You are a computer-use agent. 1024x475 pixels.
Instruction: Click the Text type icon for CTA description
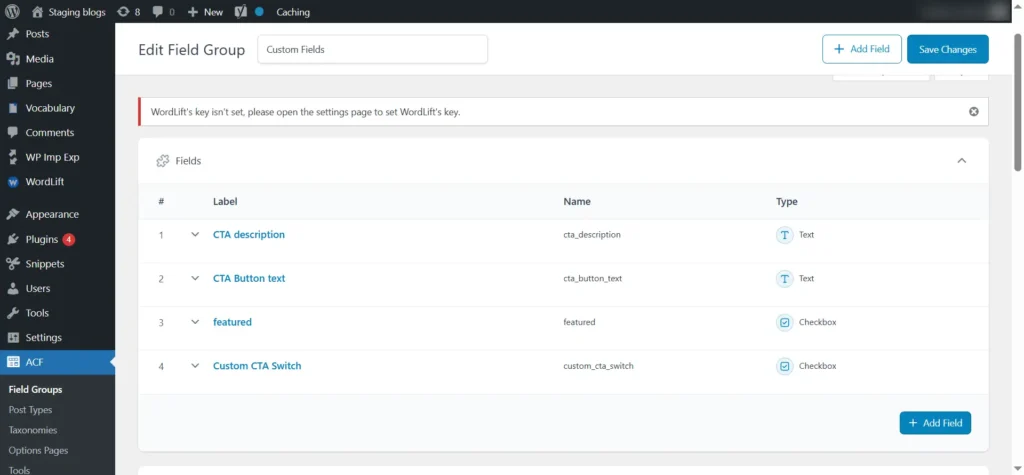pos(785,235)
